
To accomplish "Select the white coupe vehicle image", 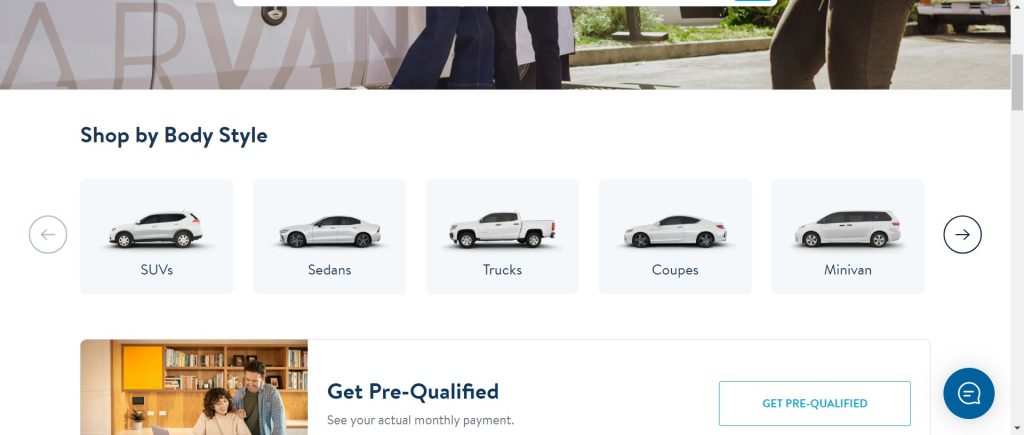I will pos(675,231).
